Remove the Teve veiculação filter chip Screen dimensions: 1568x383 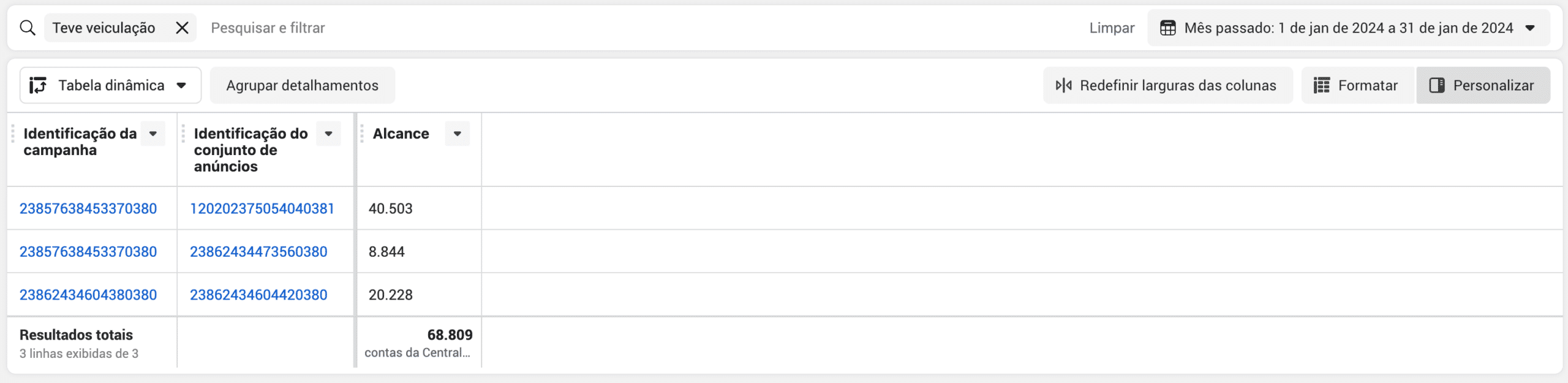coord(182,28)
